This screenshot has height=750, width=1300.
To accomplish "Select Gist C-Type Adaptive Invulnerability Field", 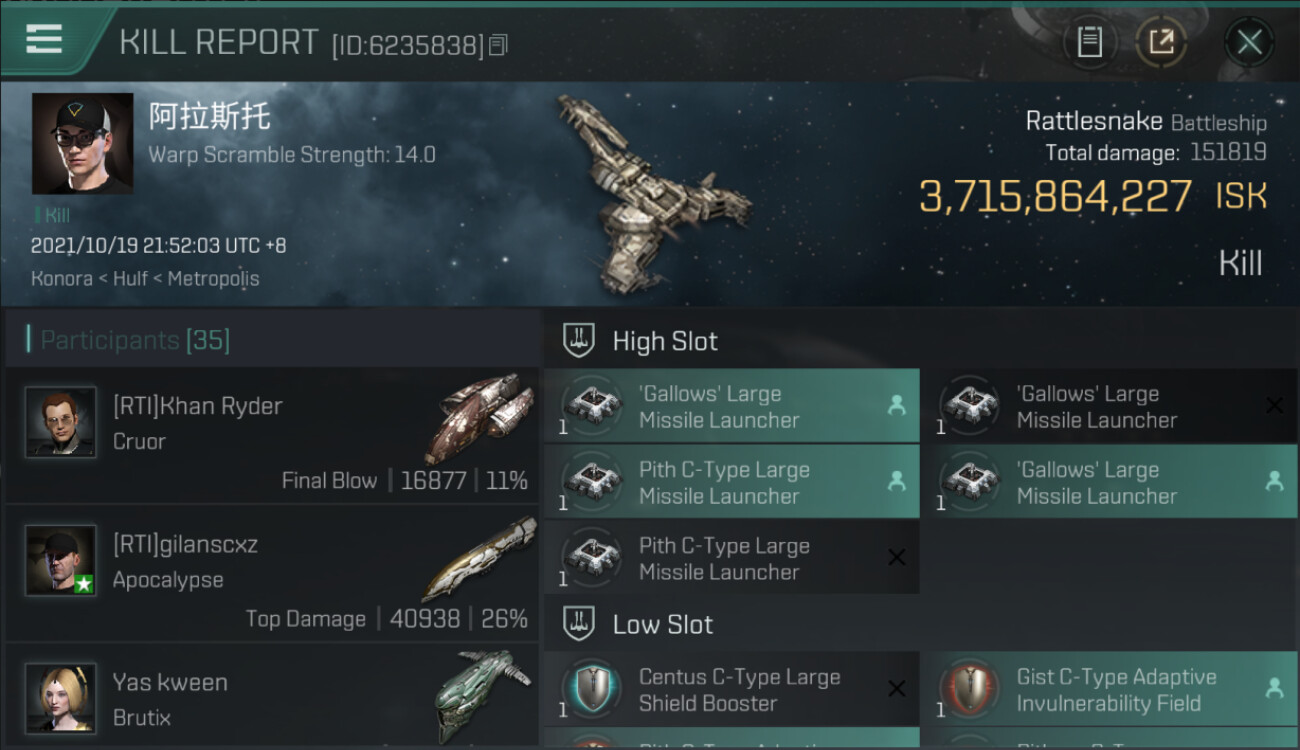I will pos(1108,690).
